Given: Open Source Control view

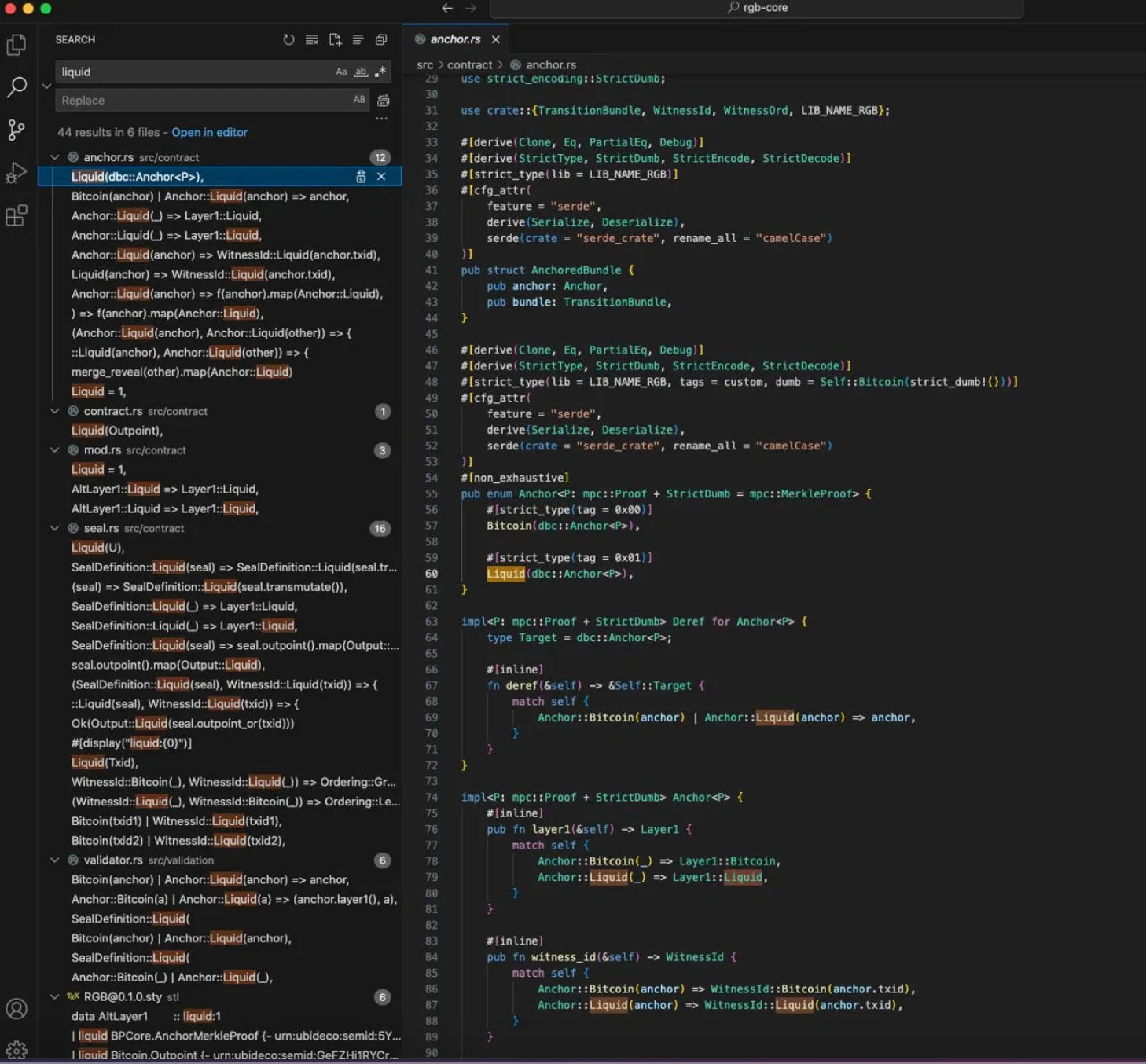Looking at the screenshot, I should (17, 130).
